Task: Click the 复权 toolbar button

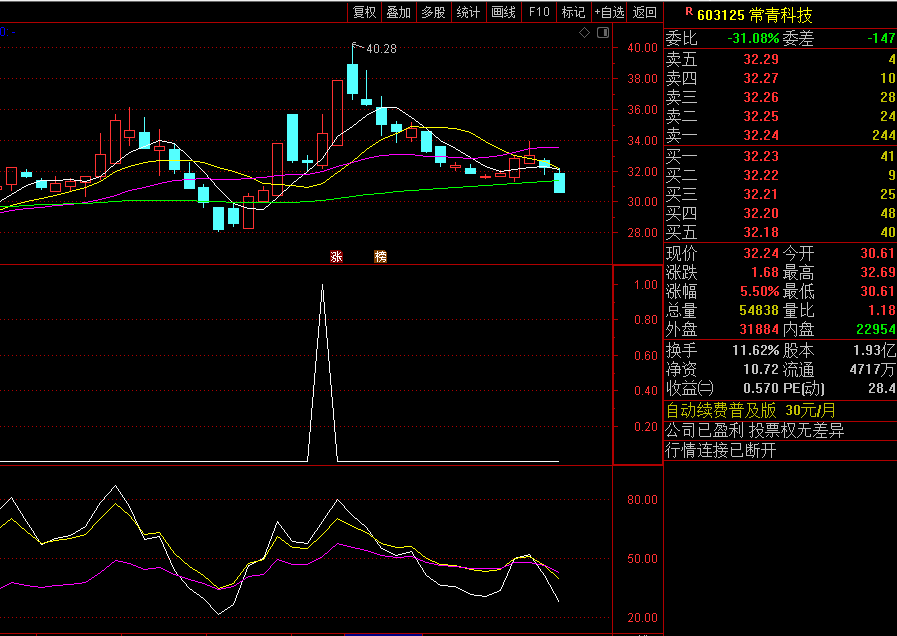Action: (364, 12)
